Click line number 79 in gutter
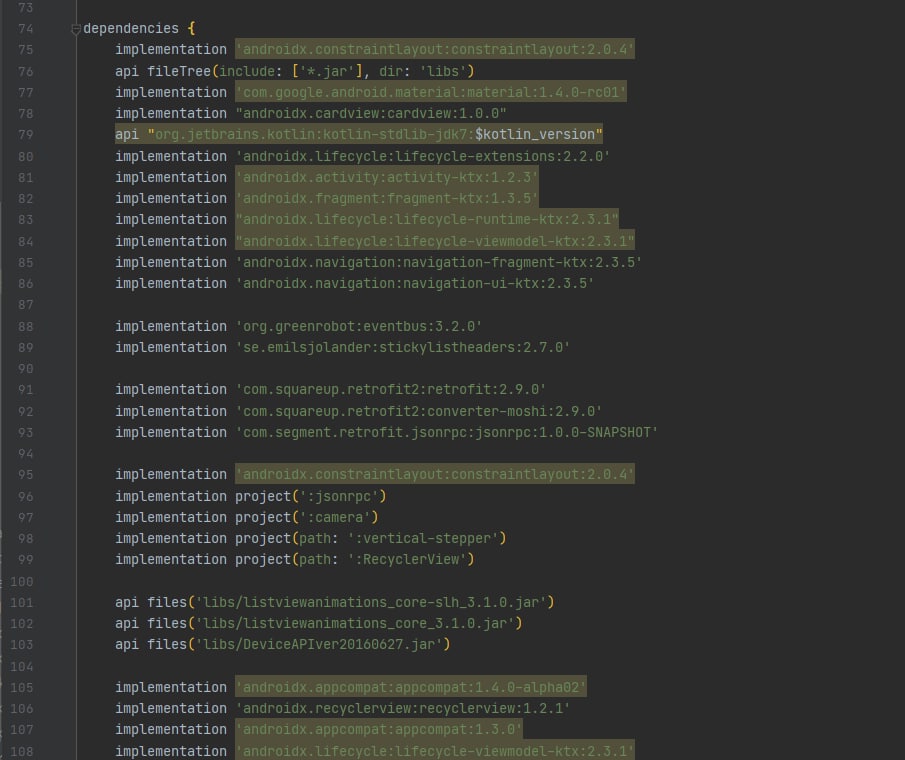Screen dimensions: 905x760 click(x=25, y=134)
